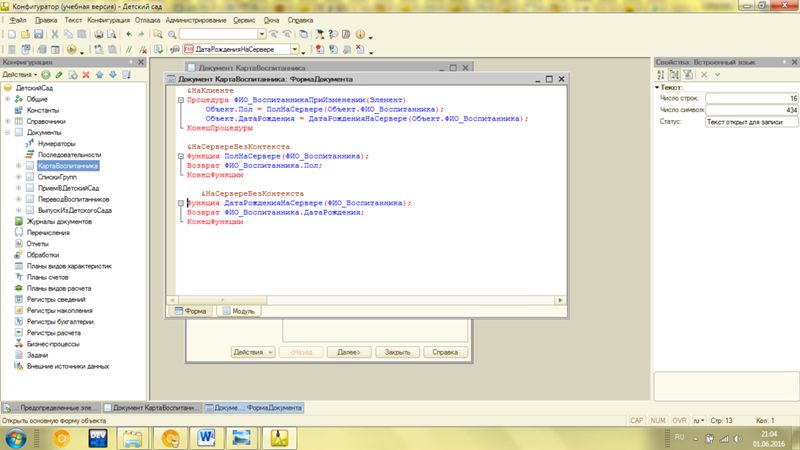Open the Действия dropdown in Configuration panel
The height and width of the screenshot is (450, 800).
coord(20,75)
